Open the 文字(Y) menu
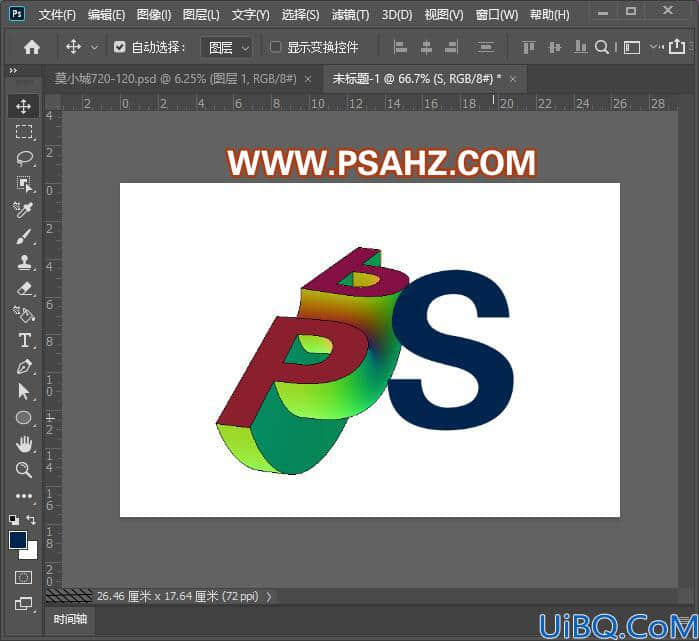Screen dimensions: 699x641 [x=251, y=15]
